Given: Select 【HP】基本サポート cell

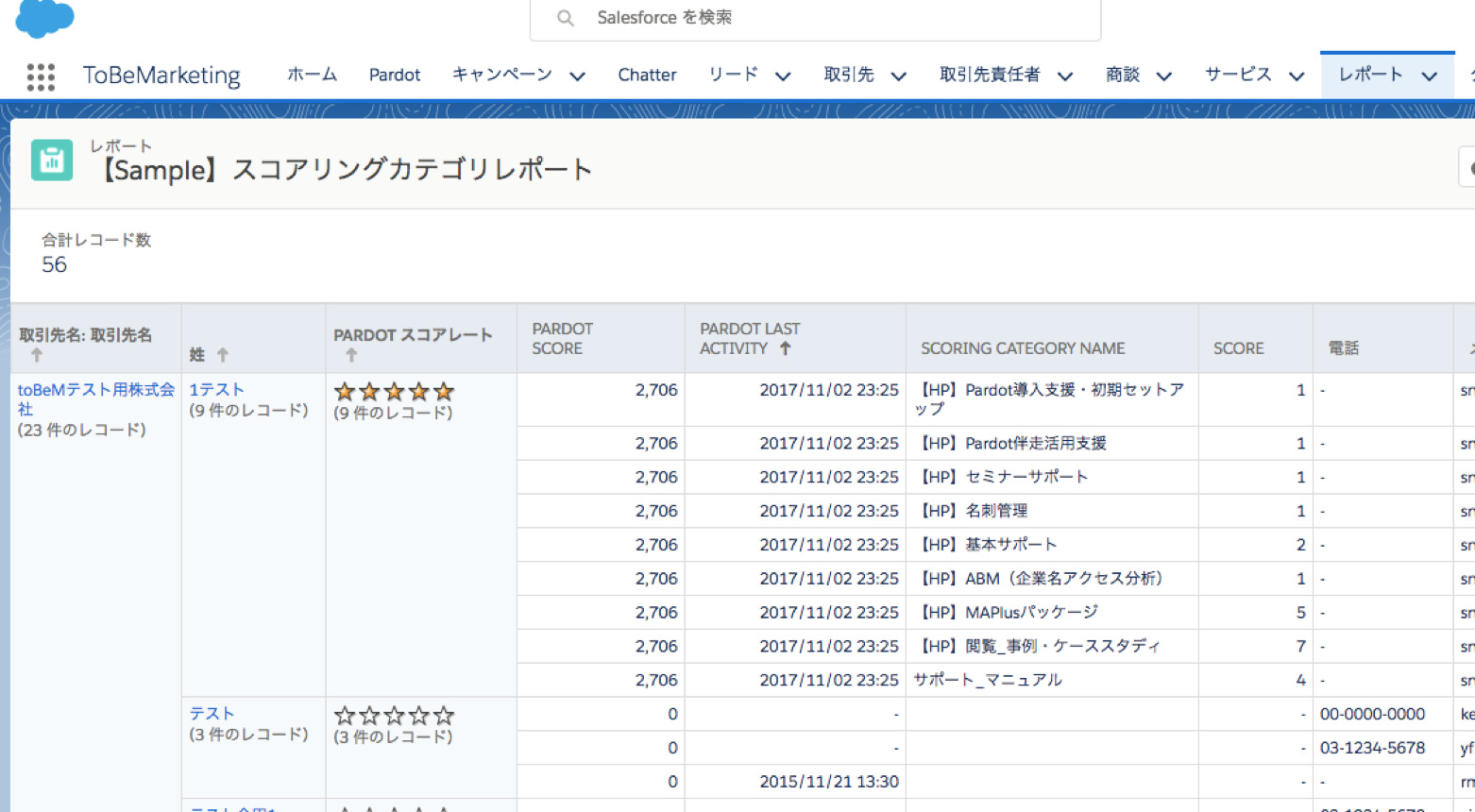Looking at the screenshot, I should pos(1052,545).
